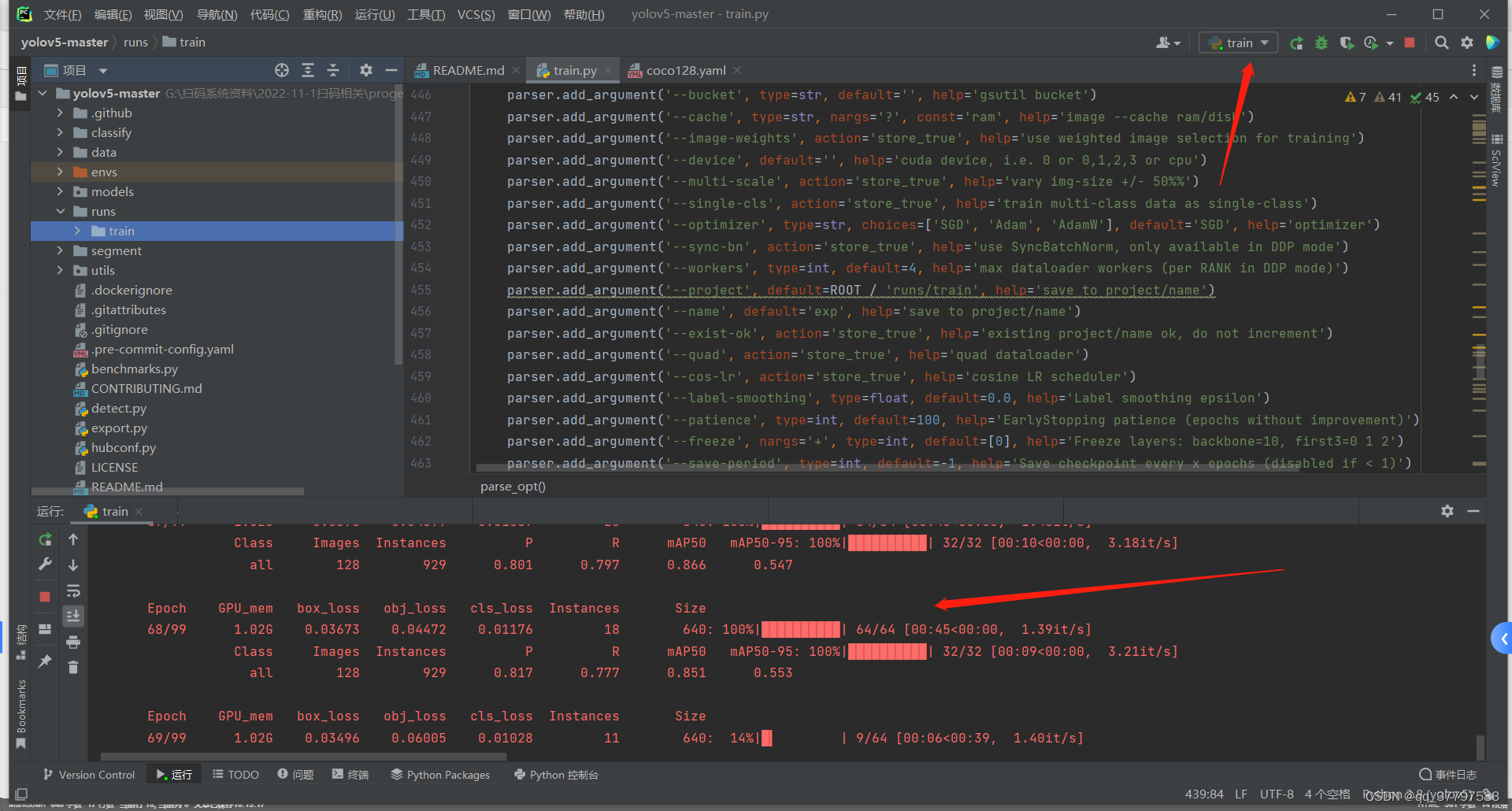Switch to coco128.yaml editor tab
Image resolution: width=1512 pixels, height=811 pixels.
click(x=685, y=70)
